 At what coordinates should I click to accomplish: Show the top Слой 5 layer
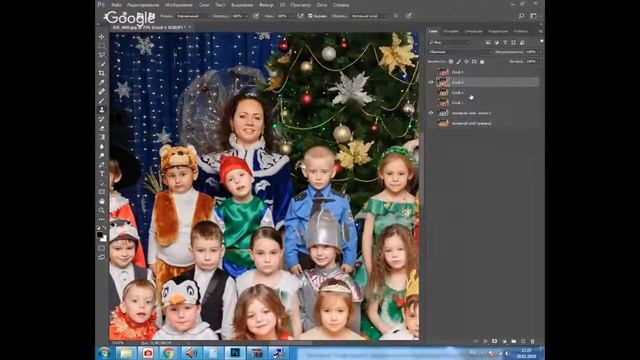pyautogui.click(x=431, y=72)
